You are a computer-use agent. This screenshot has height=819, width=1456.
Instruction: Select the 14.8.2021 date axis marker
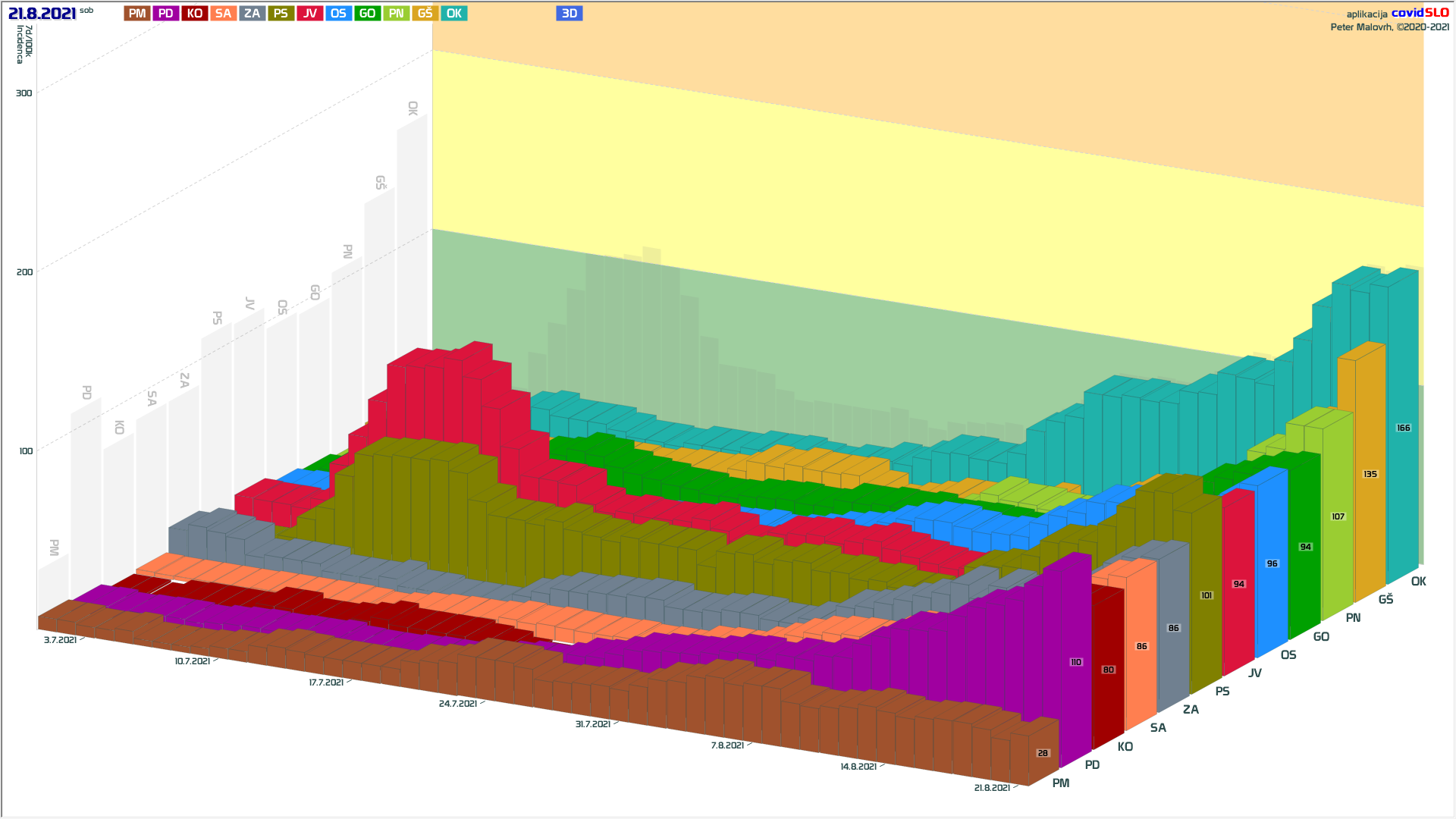click(x=858, y=767)
